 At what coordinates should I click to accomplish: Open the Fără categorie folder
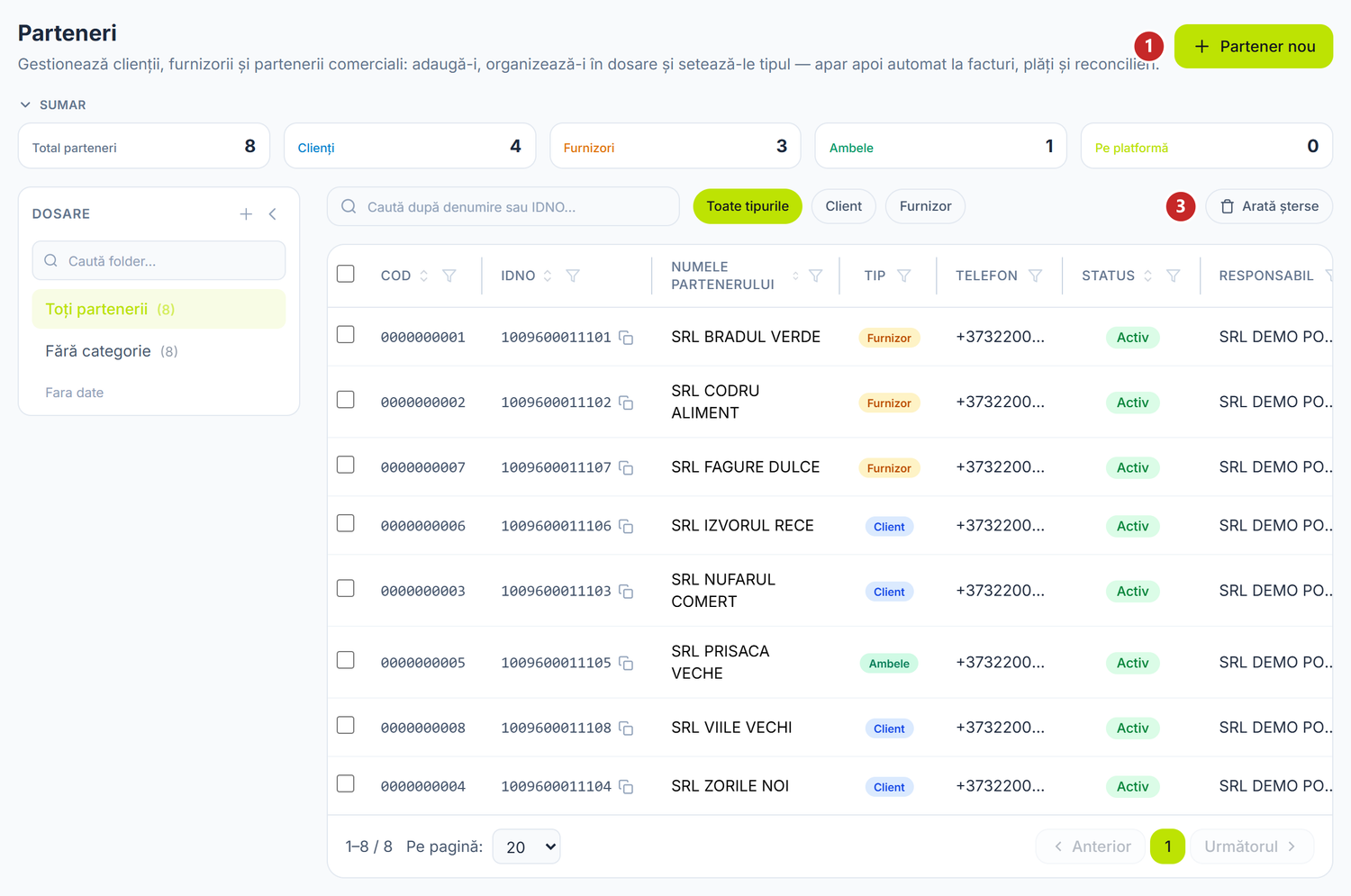coord(159,351)
